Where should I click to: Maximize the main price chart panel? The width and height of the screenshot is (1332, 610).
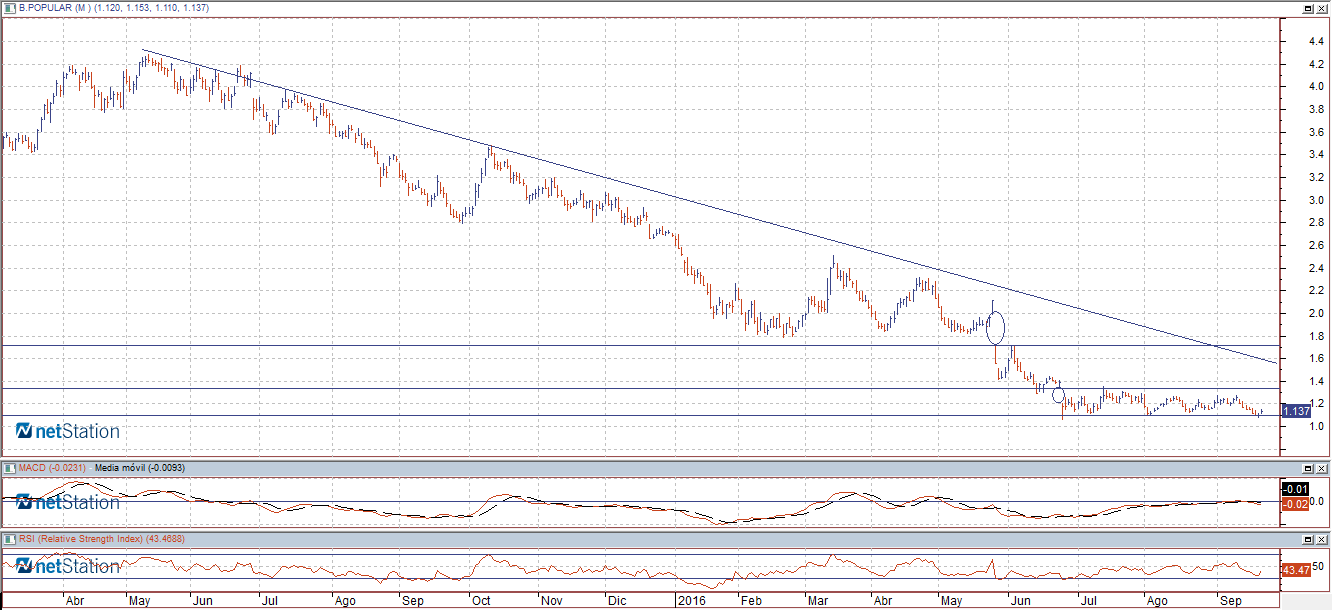click(1307, 8)
